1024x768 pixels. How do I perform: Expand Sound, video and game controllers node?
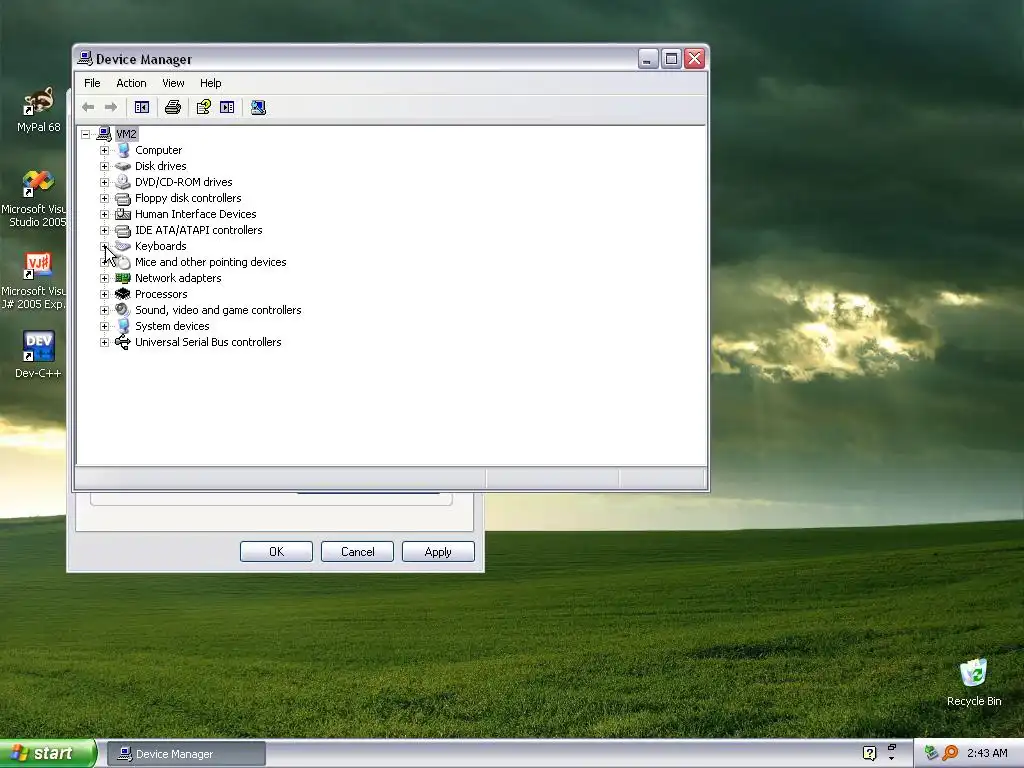104,310
